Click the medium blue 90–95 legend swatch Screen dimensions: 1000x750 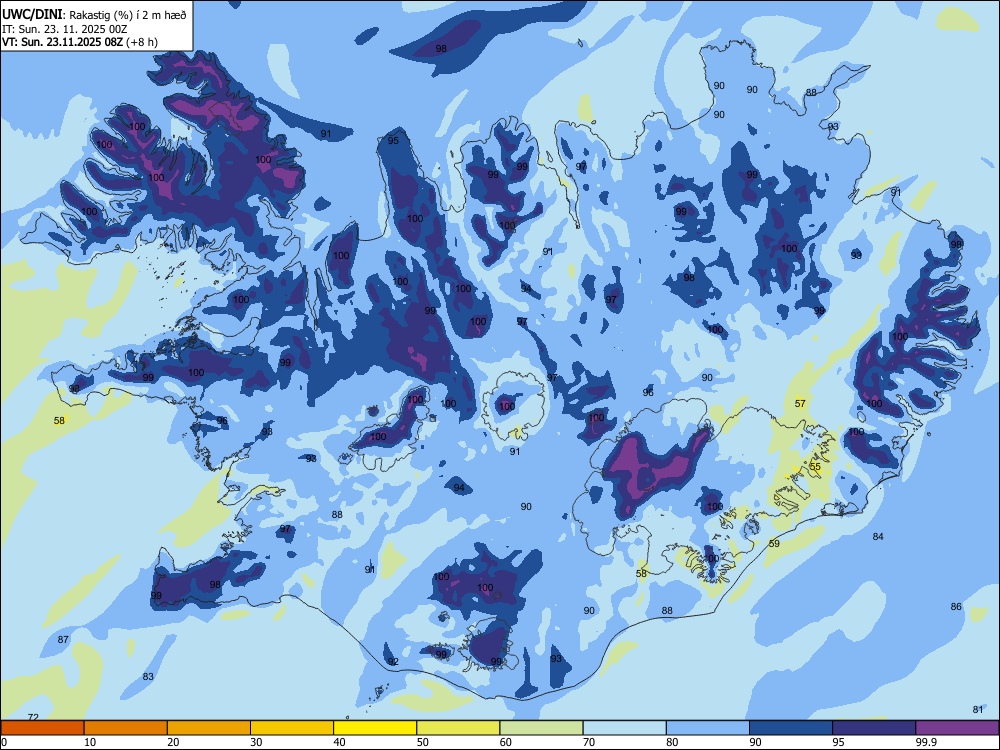(791, 728)
